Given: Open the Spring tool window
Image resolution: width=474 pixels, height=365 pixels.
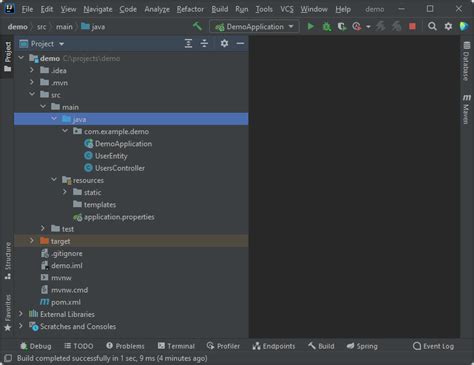Looking at the screenshot, I should pos(362,346).
